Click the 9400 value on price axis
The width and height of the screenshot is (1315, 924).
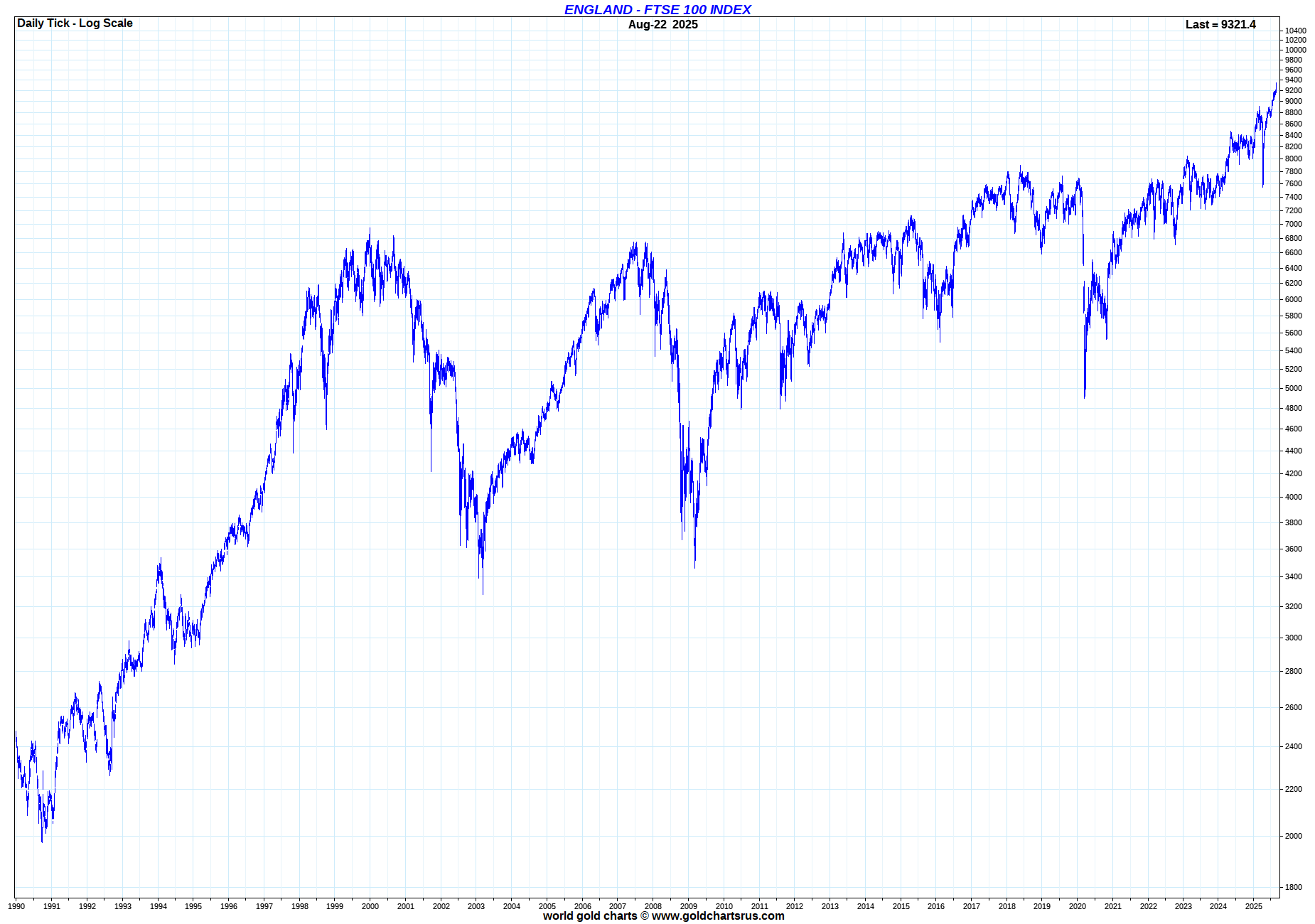pyautogui.click(x=1294, y=80)
